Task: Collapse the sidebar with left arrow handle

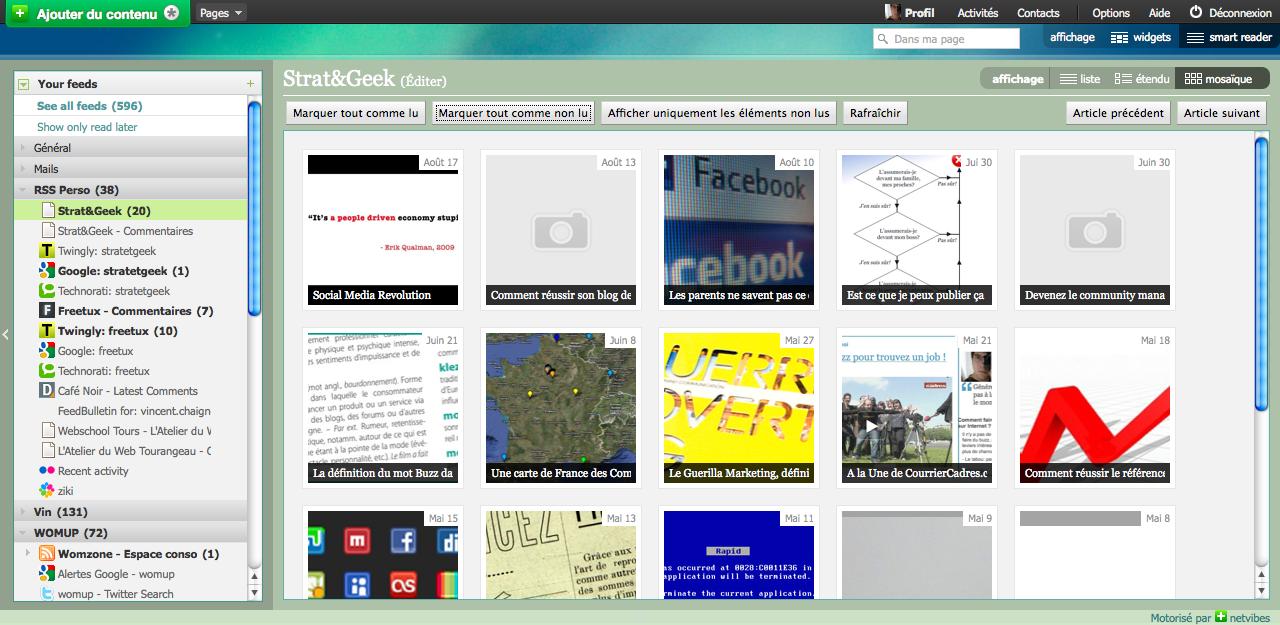Action: [5, 335]
